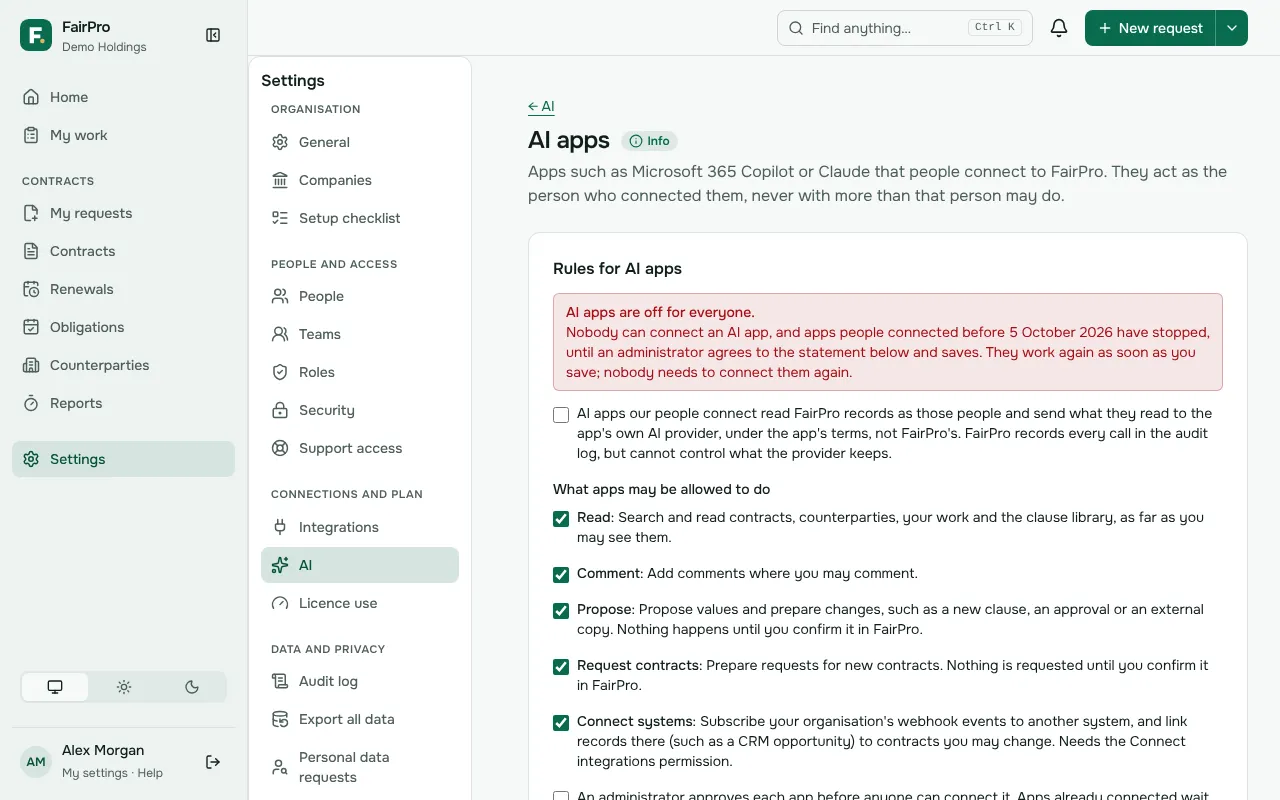Tick the AI provider statement checkbox
The width and height of the screenshot is (1280, 800).
561,415
